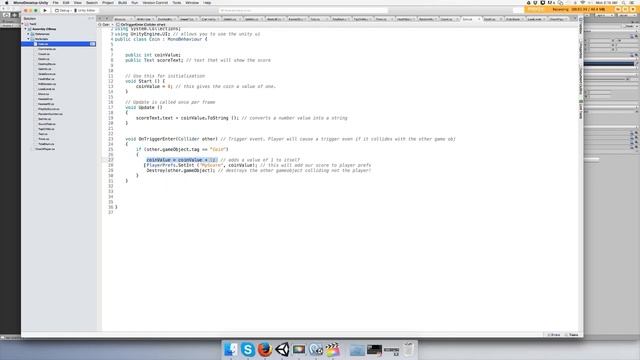
Task: Open the document tabs overflow dropdown
Action: coord(575,19)
